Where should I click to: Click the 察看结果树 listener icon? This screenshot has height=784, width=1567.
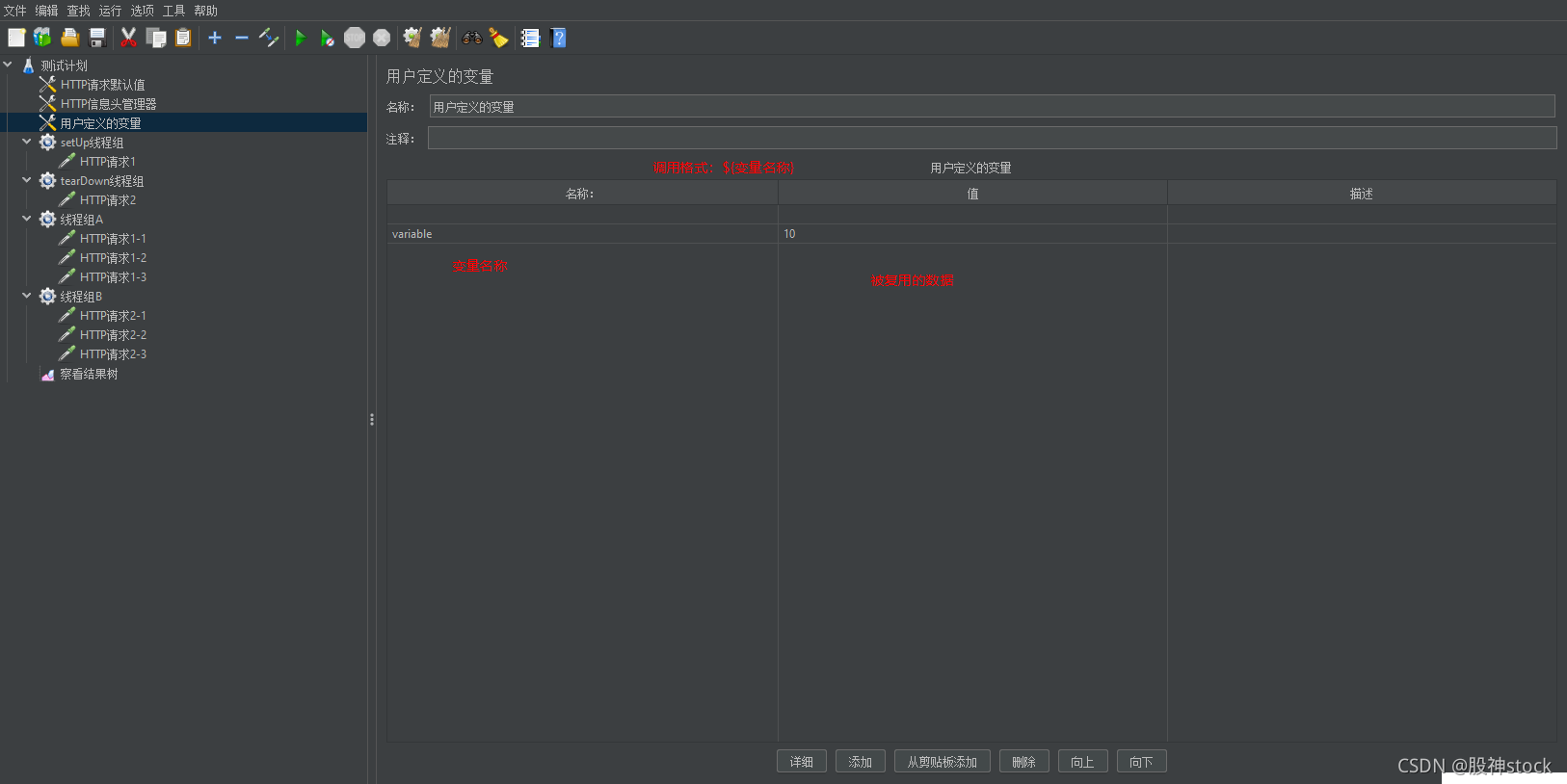(x=47, y=374)
